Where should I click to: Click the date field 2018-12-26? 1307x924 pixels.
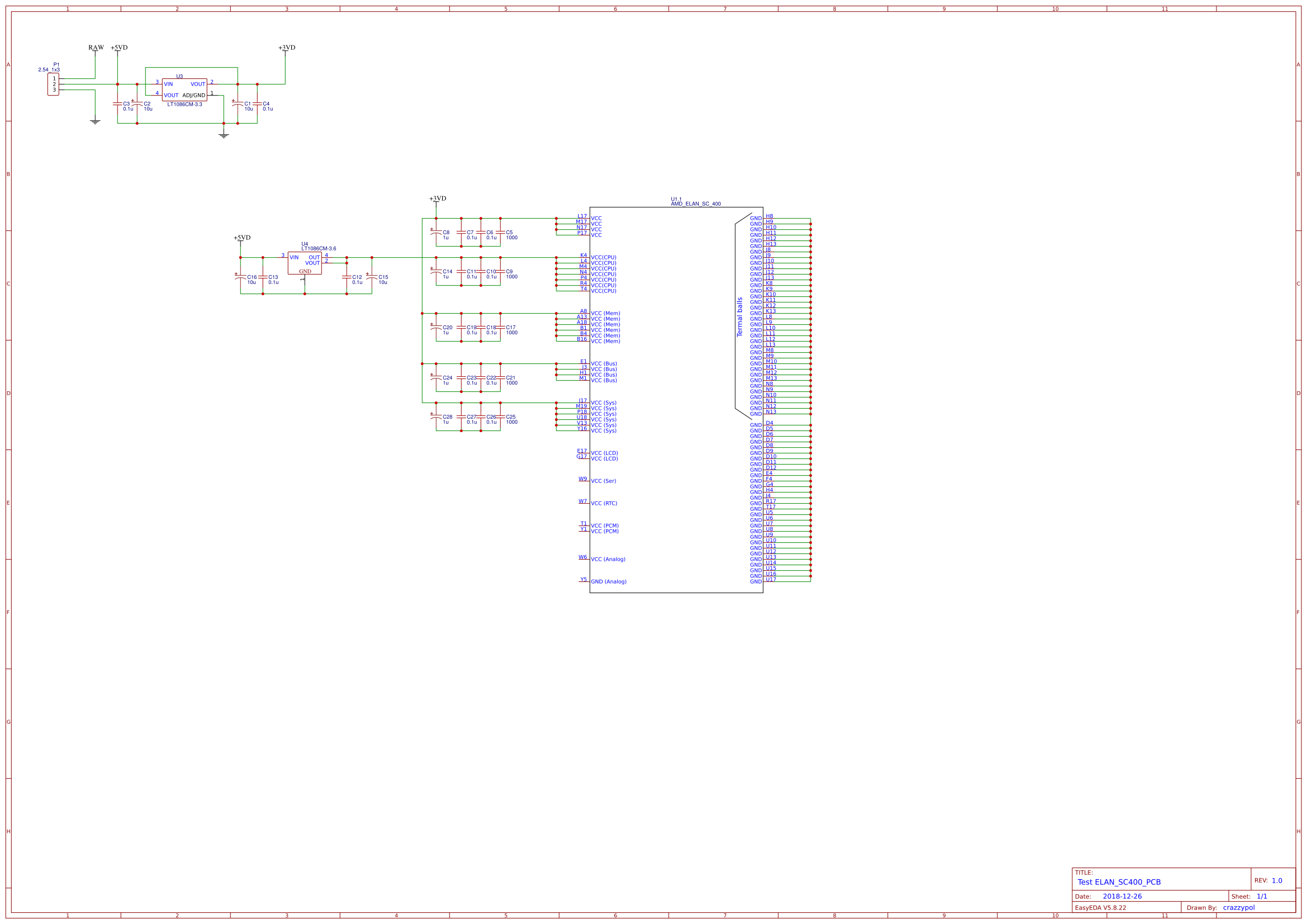[1122, 896]
